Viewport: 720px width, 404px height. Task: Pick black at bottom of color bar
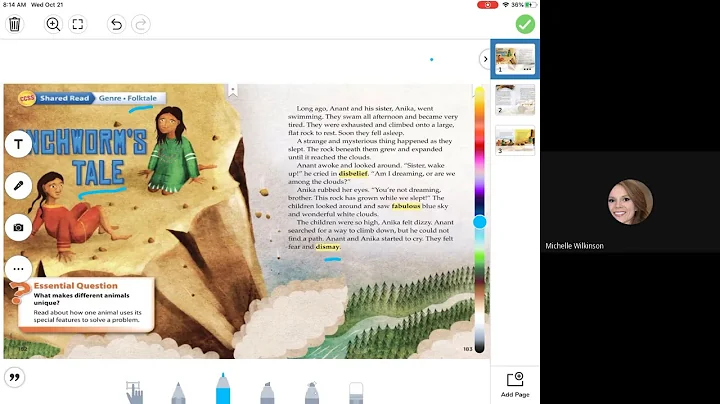(479, 347)
